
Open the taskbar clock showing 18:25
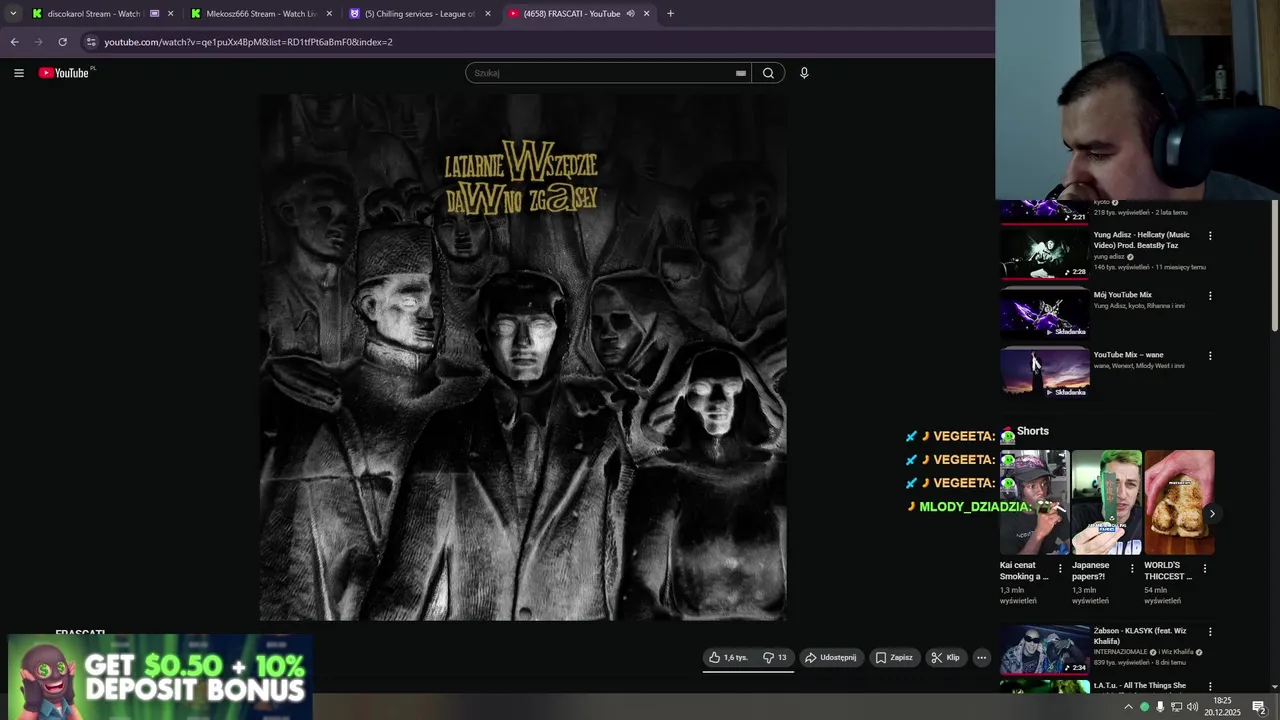coord(1222,707)
